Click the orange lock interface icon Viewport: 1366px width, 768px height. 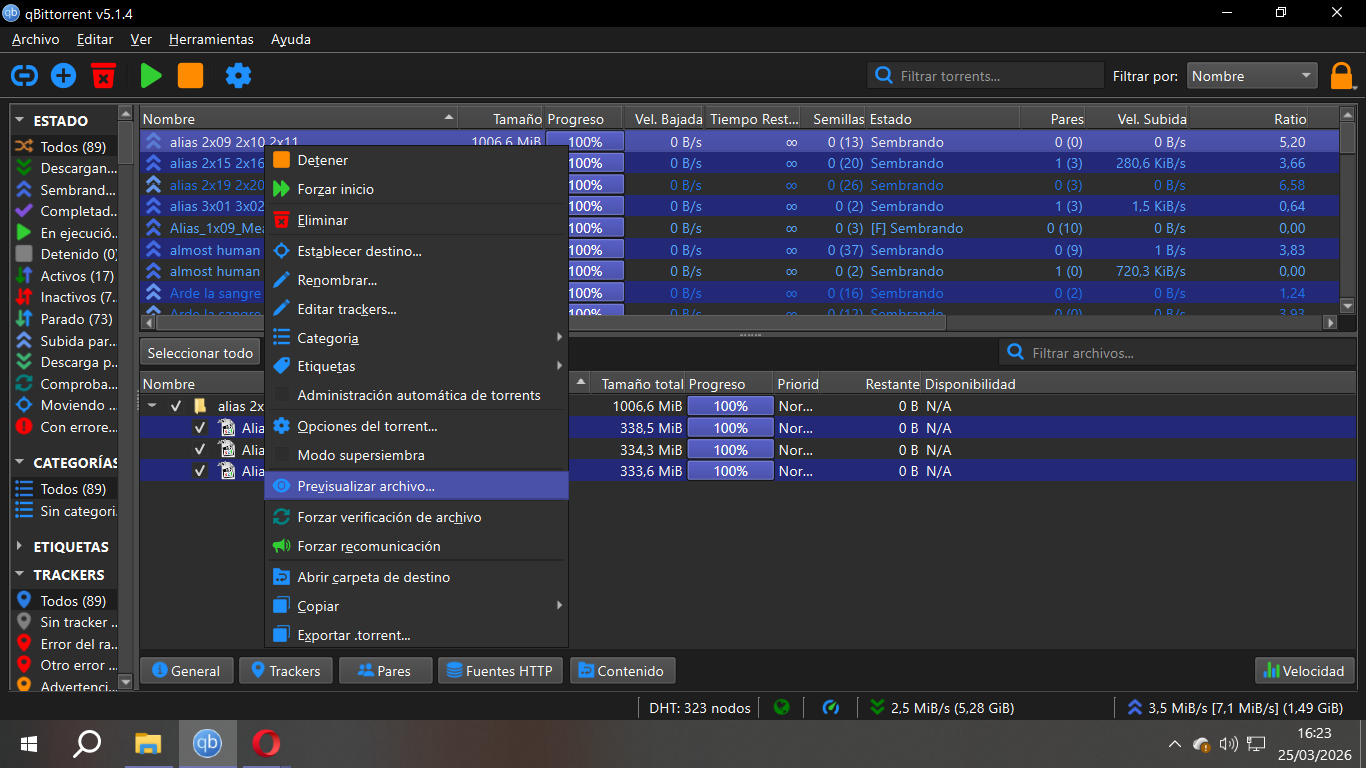[1340, 76]
